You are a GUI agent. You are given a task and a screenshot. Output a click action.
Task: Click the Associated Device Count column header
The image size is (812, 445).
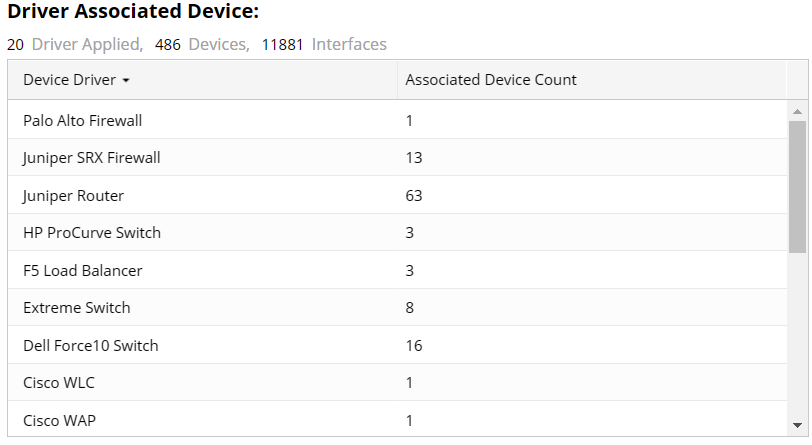click(x=491, y=80)
